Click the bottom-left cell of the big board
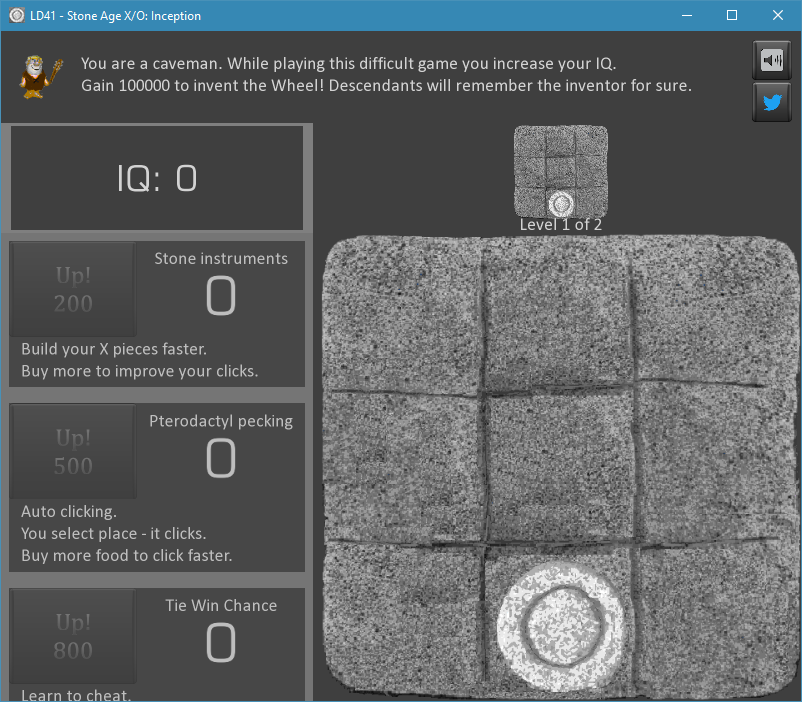Image resolution: width=802 pixels, height=702 pixels. point(404,619)
